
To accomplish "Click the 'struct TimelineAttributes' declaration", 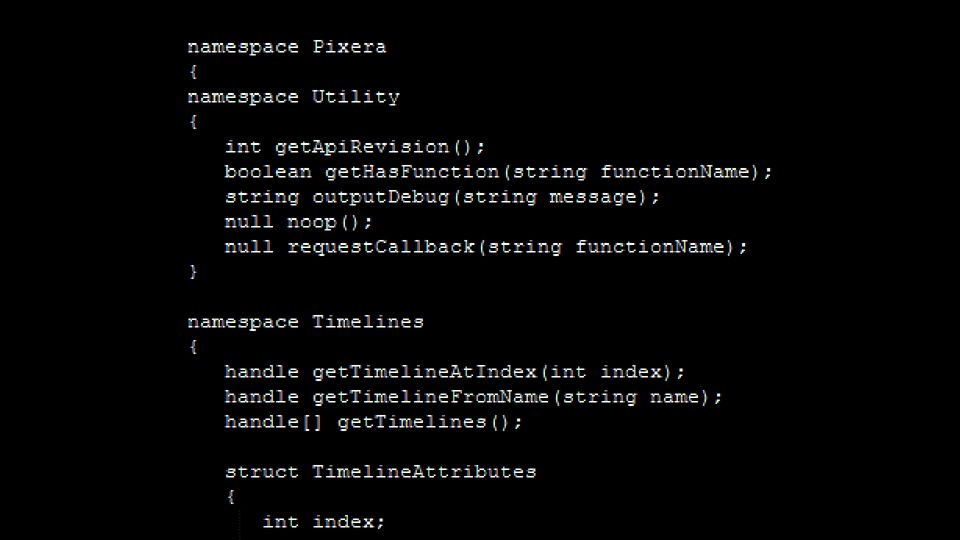I will [x=380, y=472].
